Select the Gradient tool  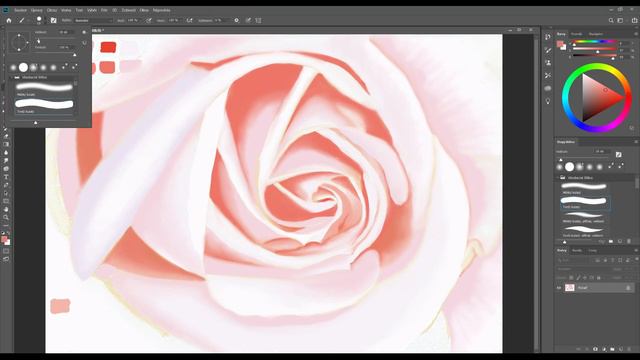tap(6, 144)
